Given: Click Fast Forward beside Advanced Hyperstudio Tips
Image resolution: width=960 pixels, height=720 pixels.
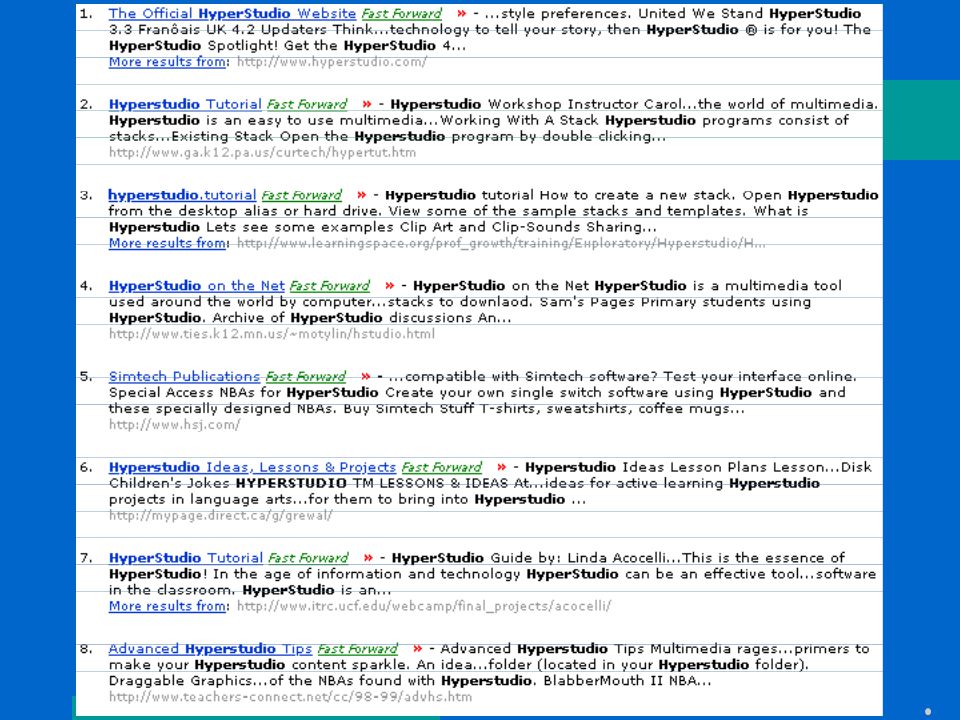Looking at the screenshot, I should 357,649.
